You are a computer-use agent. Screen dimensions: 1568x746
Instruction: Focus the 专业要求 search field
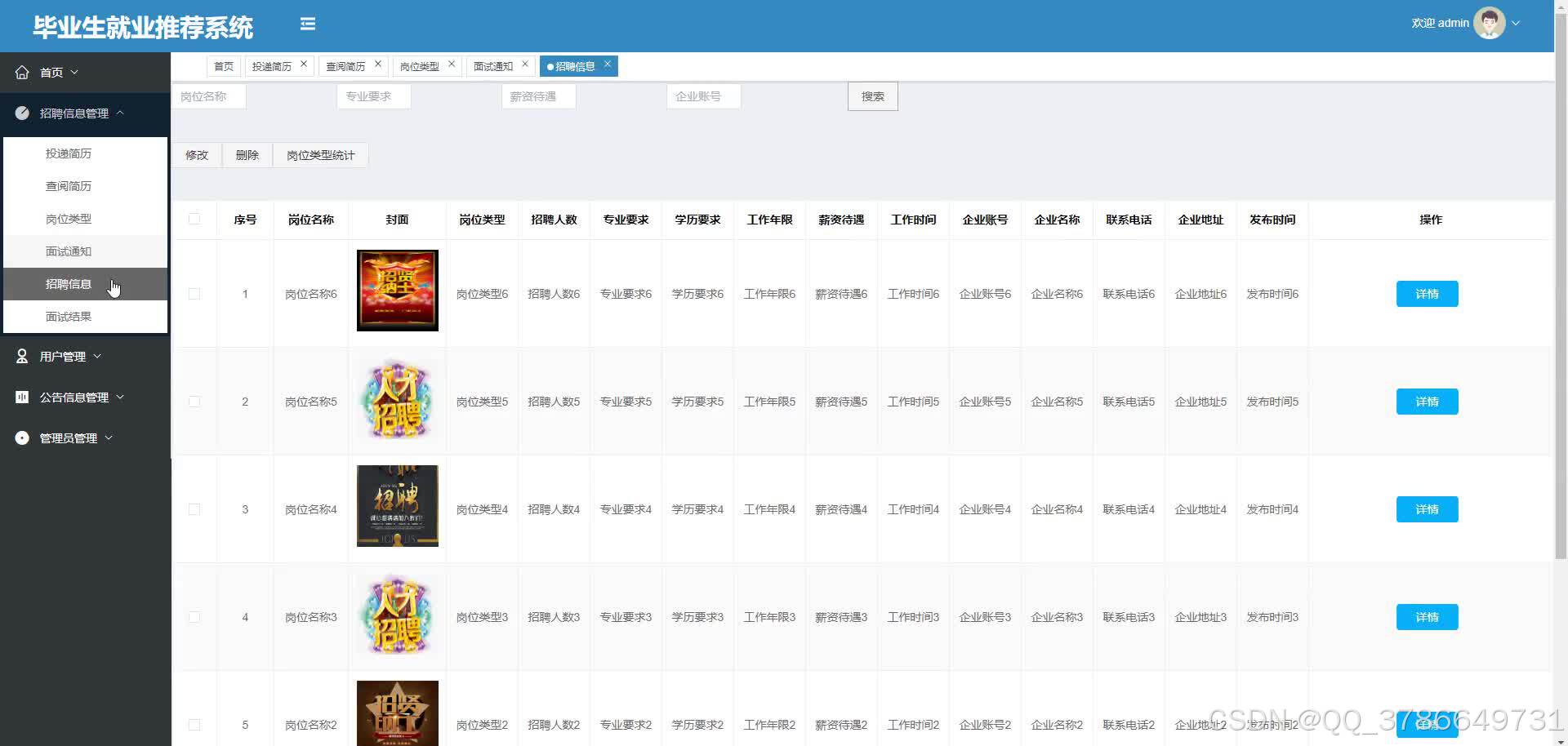point(374,96)
